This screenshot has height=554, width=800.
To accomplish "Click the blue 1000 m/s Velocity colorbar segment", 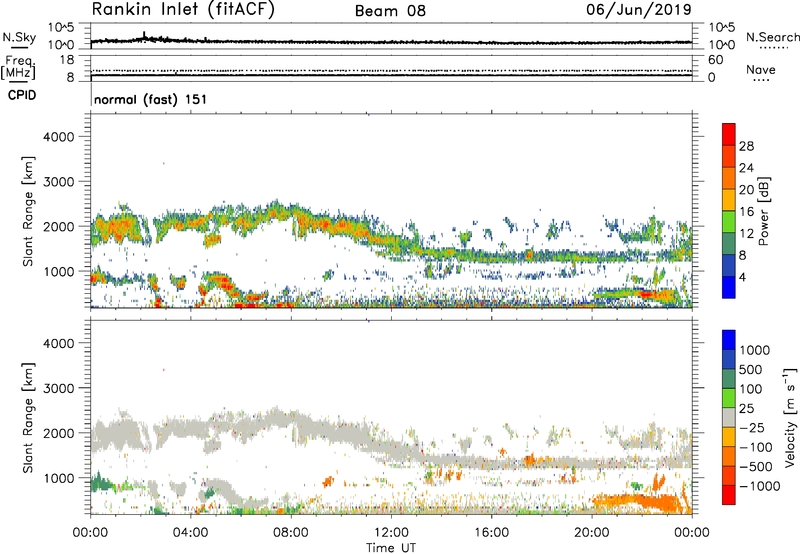I will coord(729,340).
